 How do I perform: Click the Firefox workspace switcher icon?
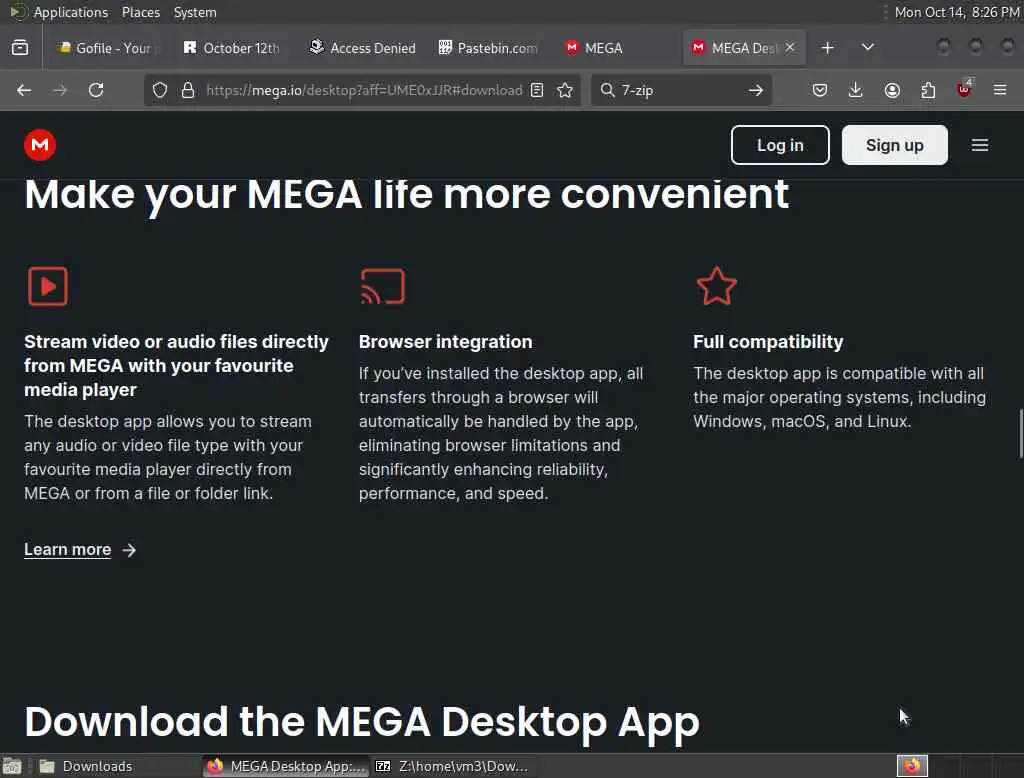pos(912,766)
